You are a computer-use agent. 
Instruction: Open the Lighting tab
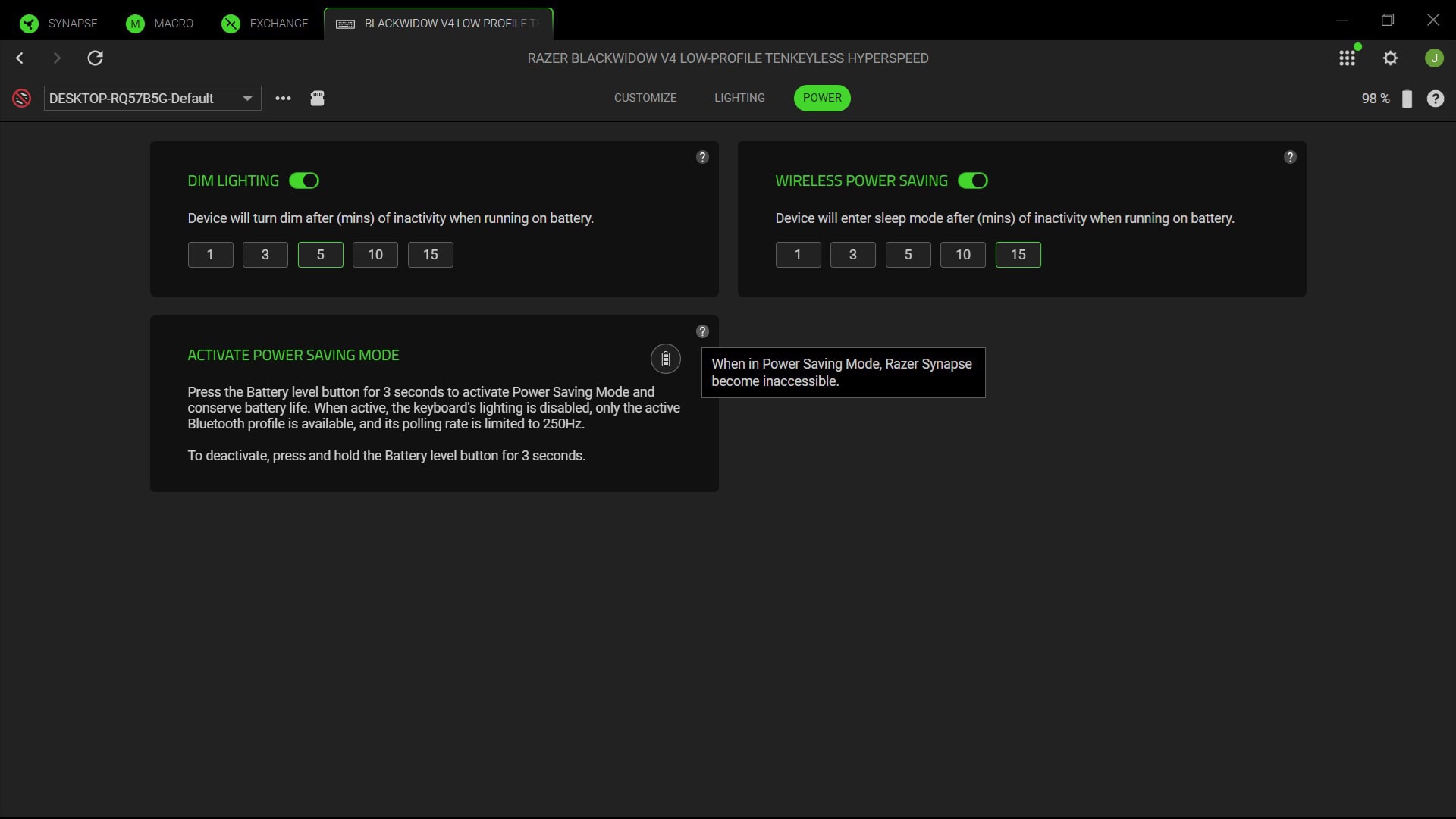[739, 98]
